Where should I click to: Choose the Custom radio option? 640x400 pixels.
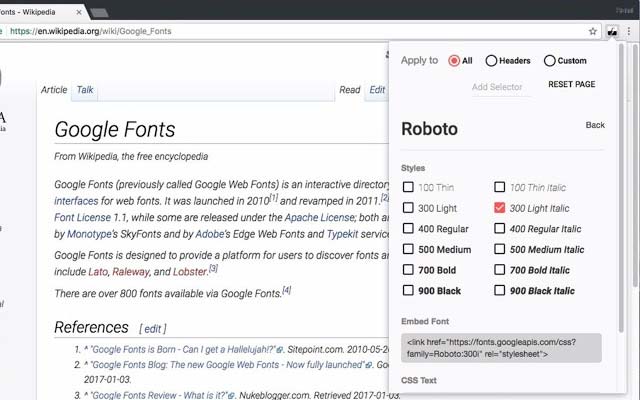(x=549, y=61)
